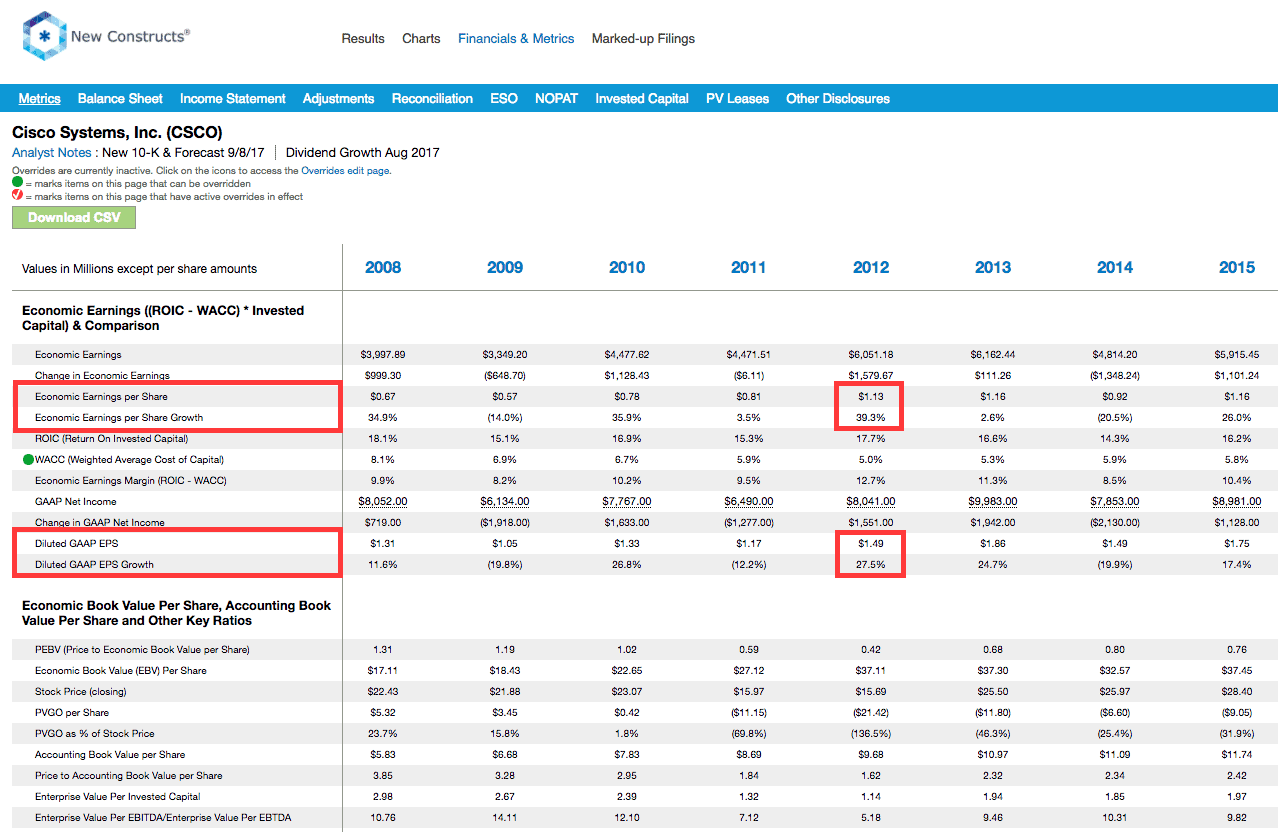Switch to the Income Statement tab
The width and height of the screenshot is (1278, 832).
coord(233,98)
